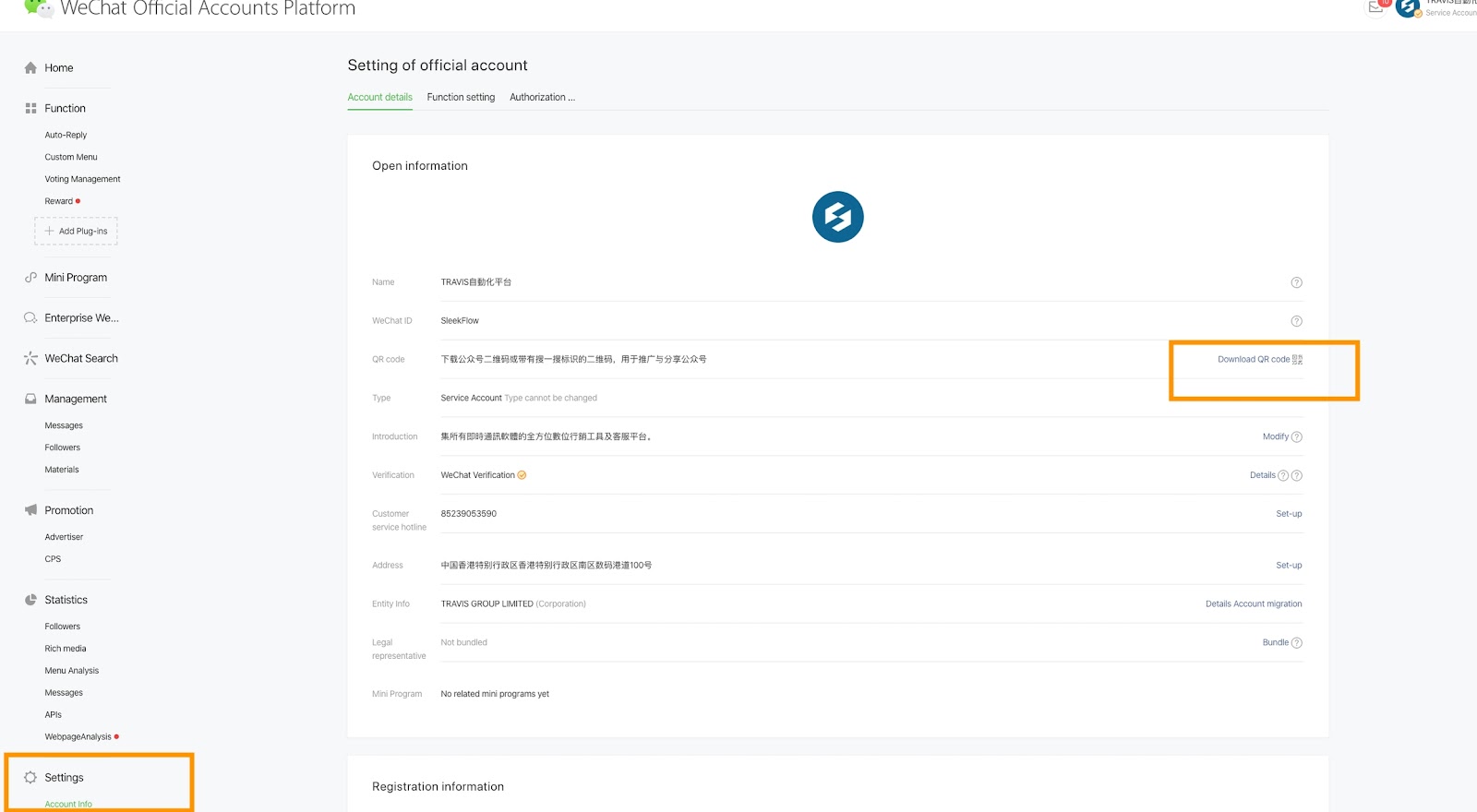This screenshot has height=812, width=1477.
Task: Click the TRAVIS GROUP LIMITED entity text
Action: 486,604
